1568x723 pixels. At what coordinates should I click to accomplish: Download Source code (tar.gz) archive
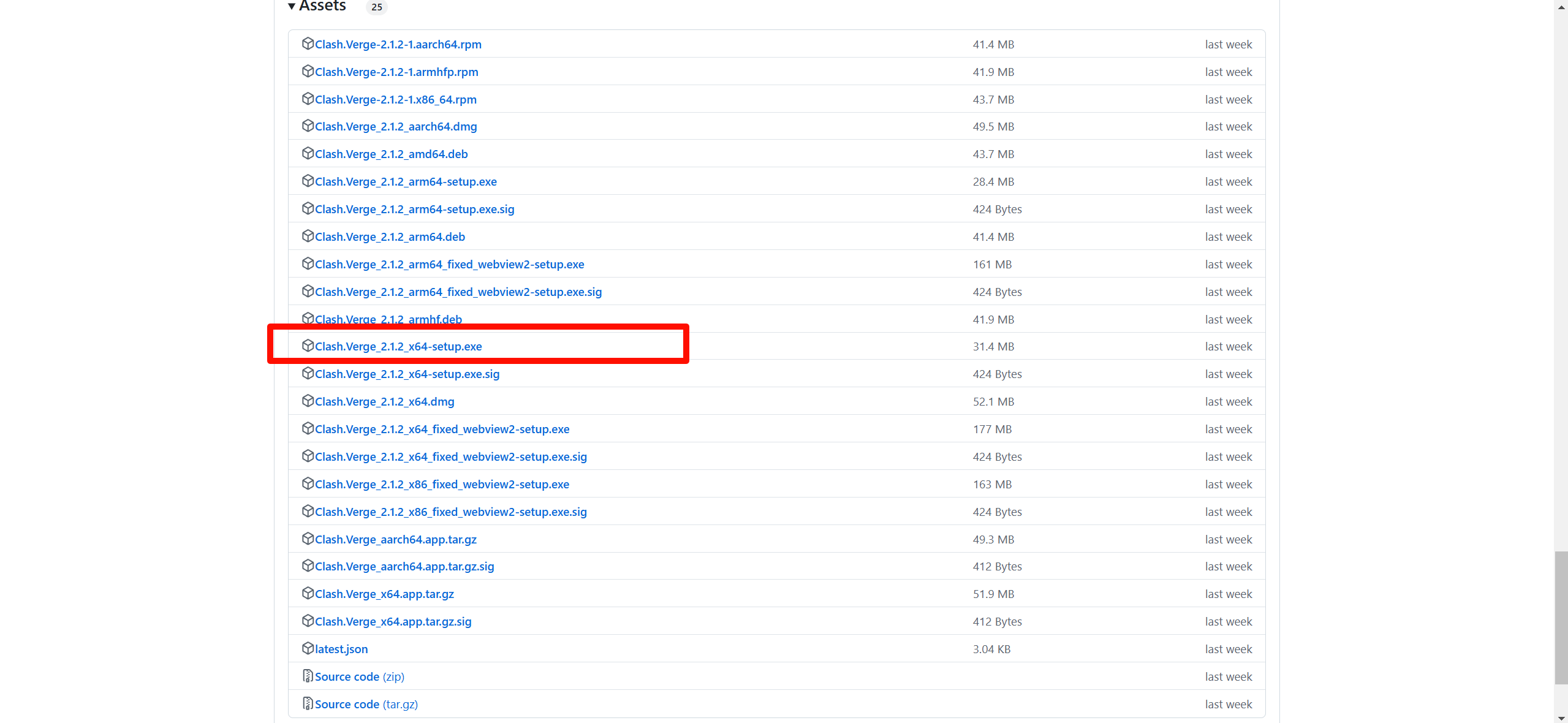click(x=366, y=705)
